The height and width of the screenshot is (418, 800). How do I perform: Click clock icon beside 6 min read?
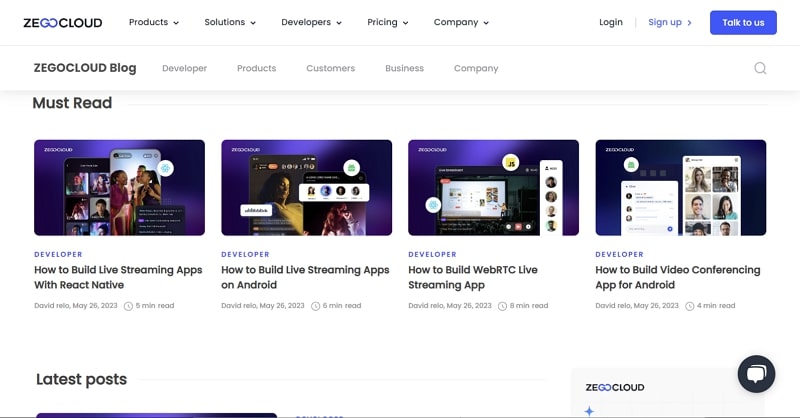pos(316,306)
